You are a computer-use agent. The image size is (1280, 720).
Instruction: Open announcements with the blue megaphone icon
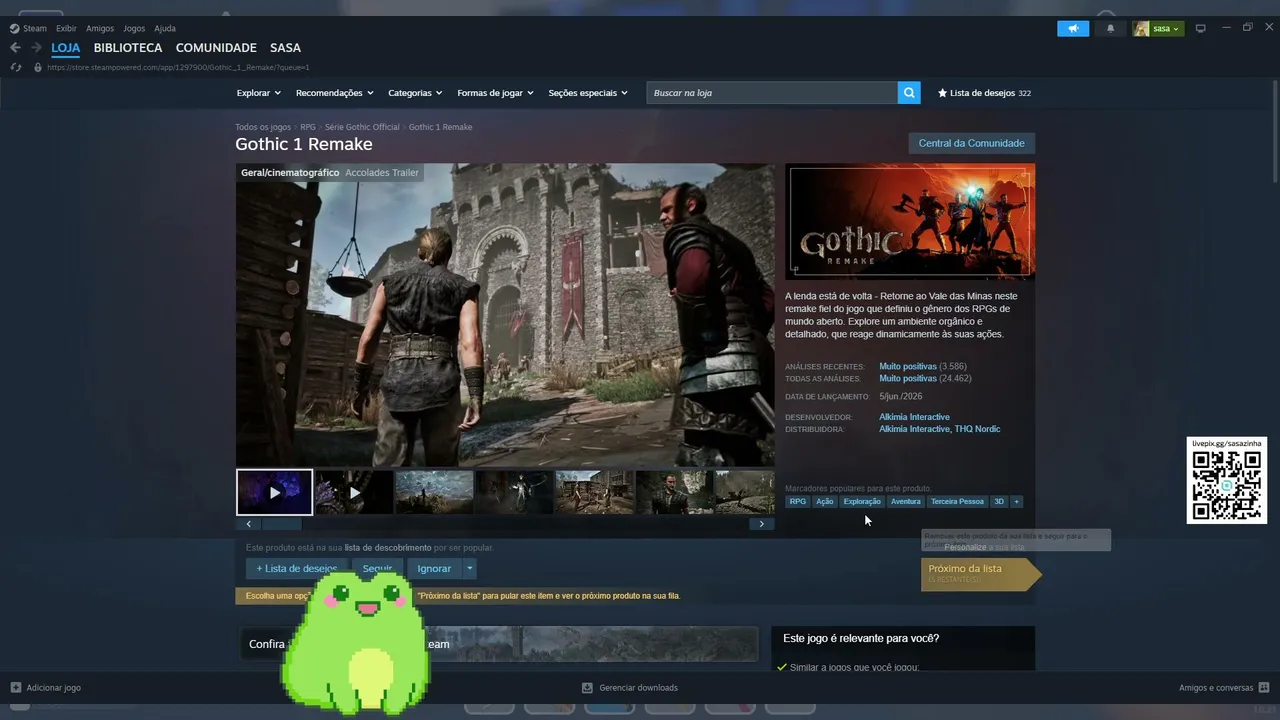pos(1073,29)
